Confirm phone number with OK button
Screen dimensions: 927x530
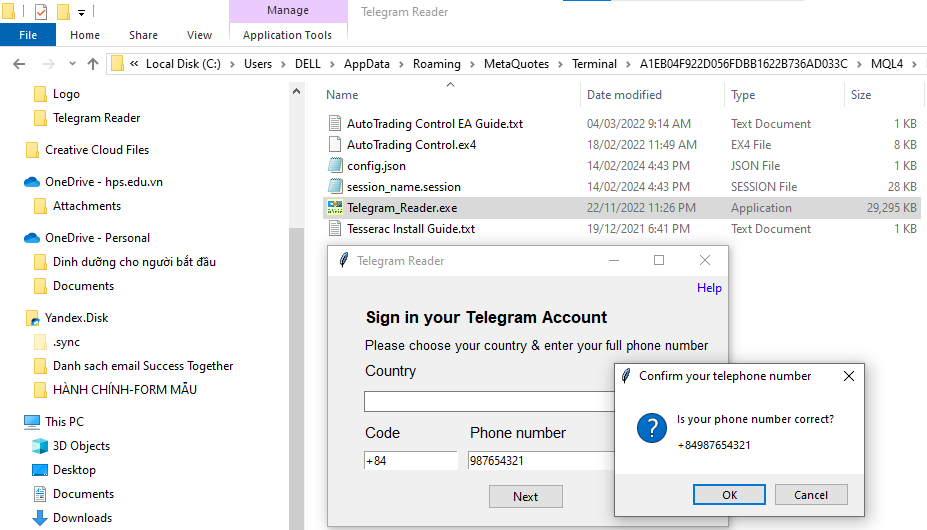tap(729, 495)
